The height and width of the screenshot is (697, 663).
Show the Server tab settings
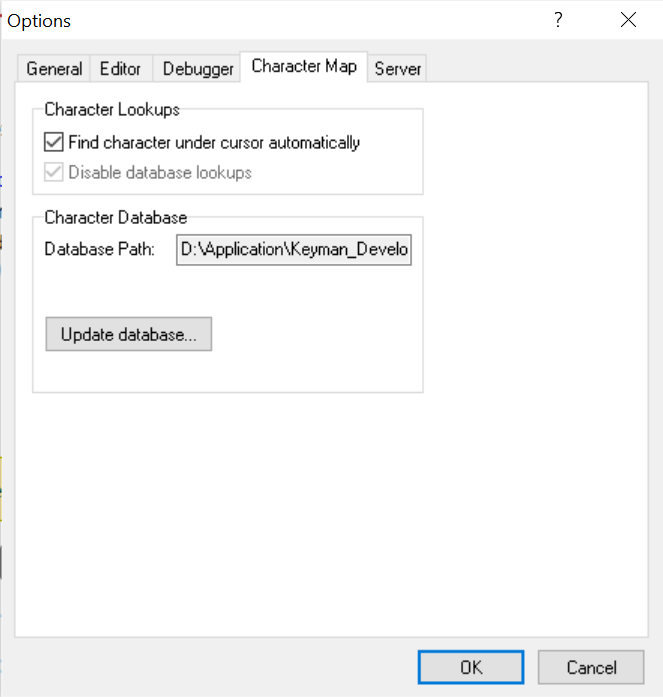pyautogui.click(x=397, y=68)
